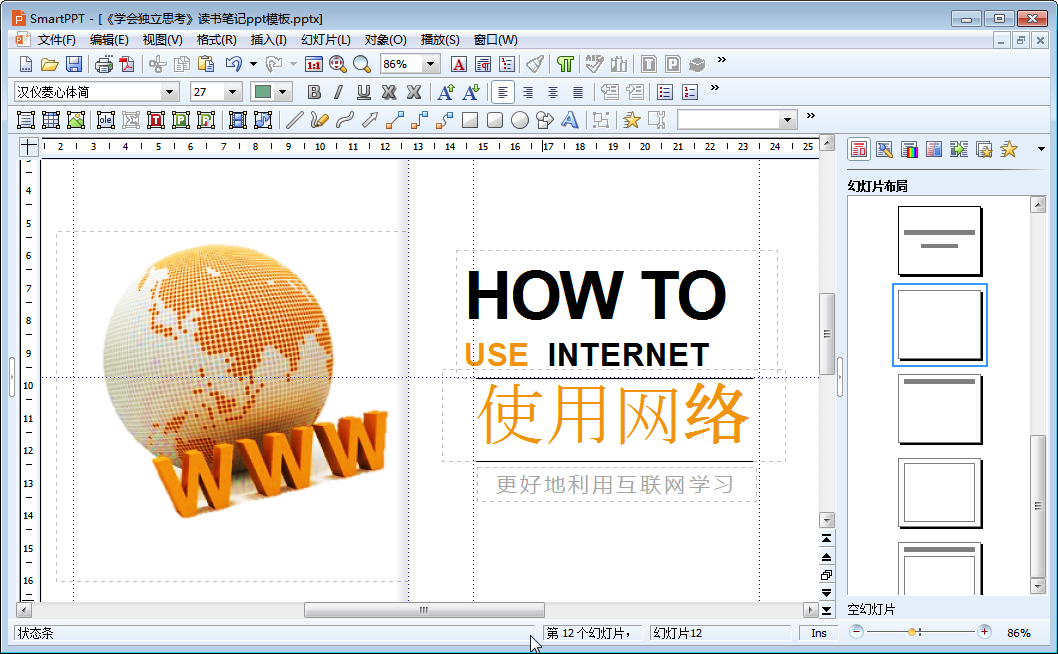The image size is (1058, 654).
Task: Draw a rectangle shape
Action: coord(470,120)
